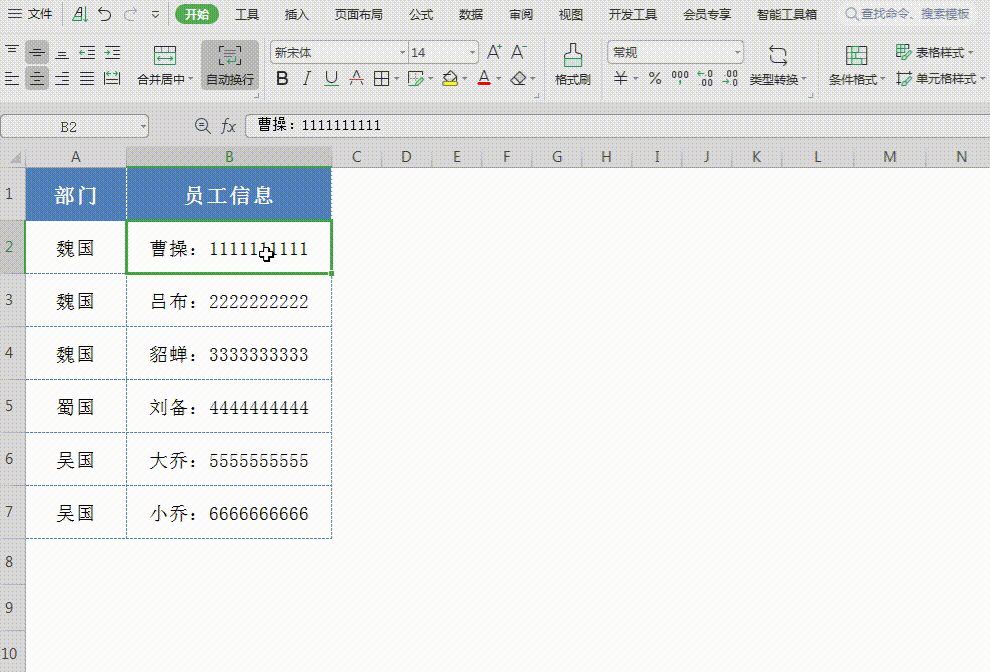Align text to bottom of cell
The height and width of the screenshot is (672, 990).
[62, 52]
